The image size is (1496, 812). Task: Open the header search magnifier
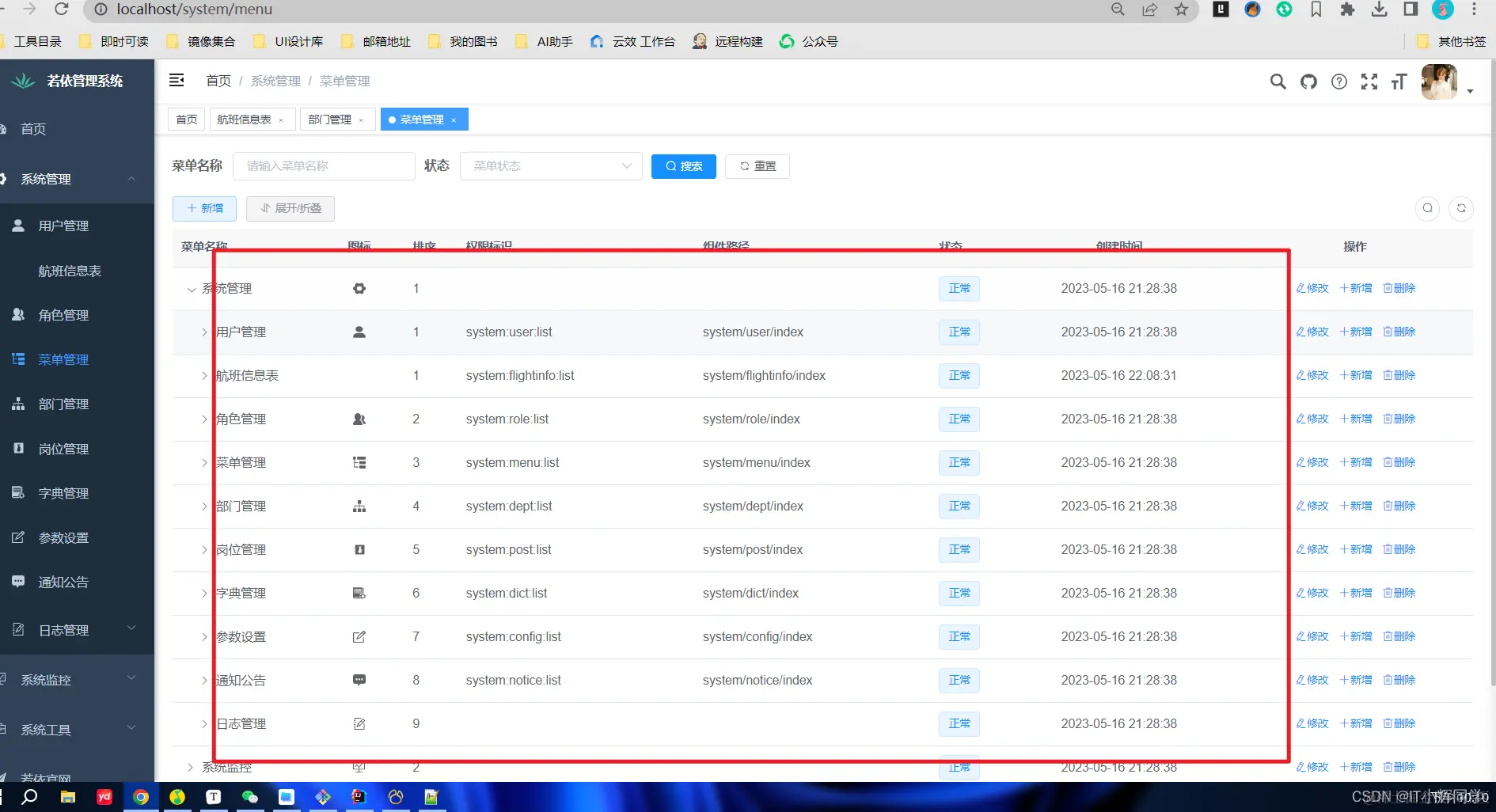tap(1278, 82)
